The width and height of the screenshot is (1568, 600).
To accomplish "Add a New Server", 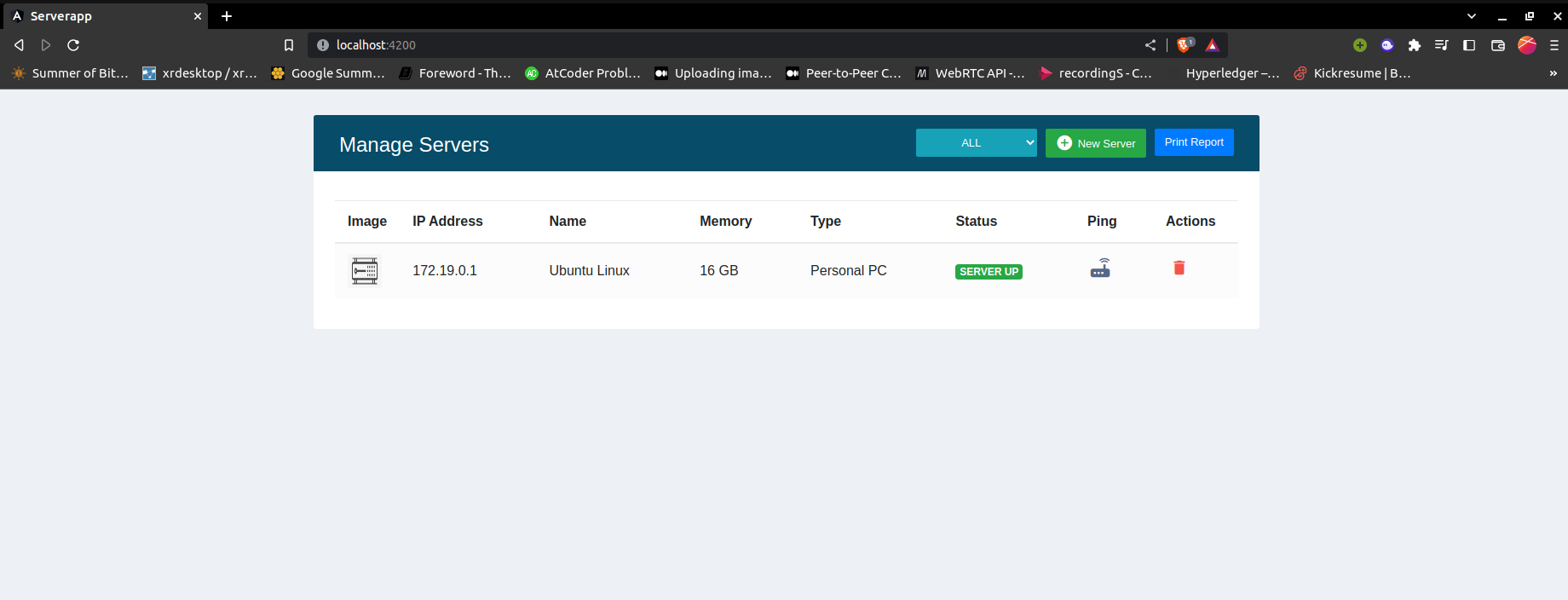I will click(1096, 143).
